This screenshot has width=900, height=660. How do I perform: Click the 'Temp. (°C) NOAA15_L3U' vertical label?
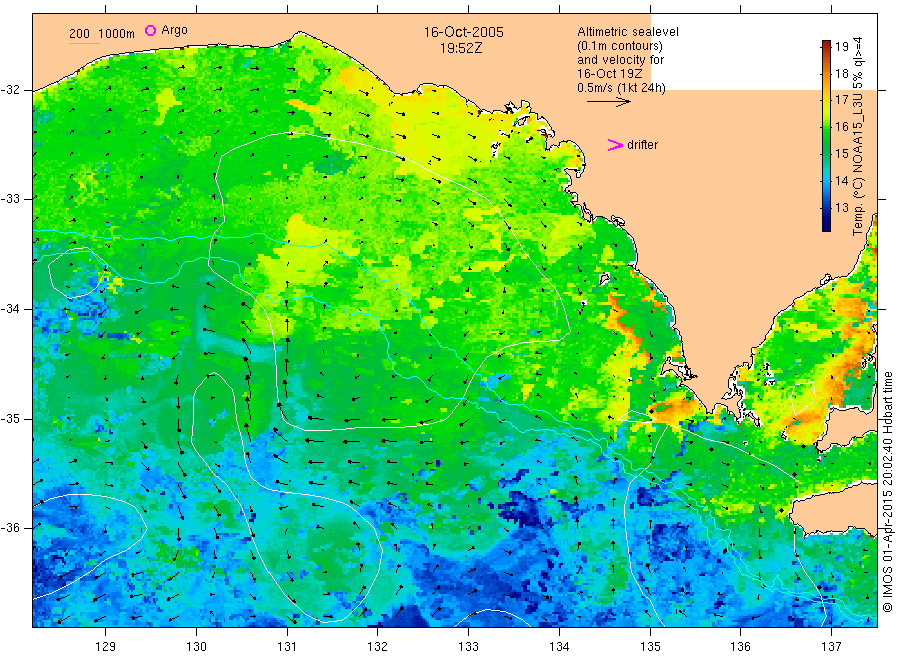coord(858,164)
